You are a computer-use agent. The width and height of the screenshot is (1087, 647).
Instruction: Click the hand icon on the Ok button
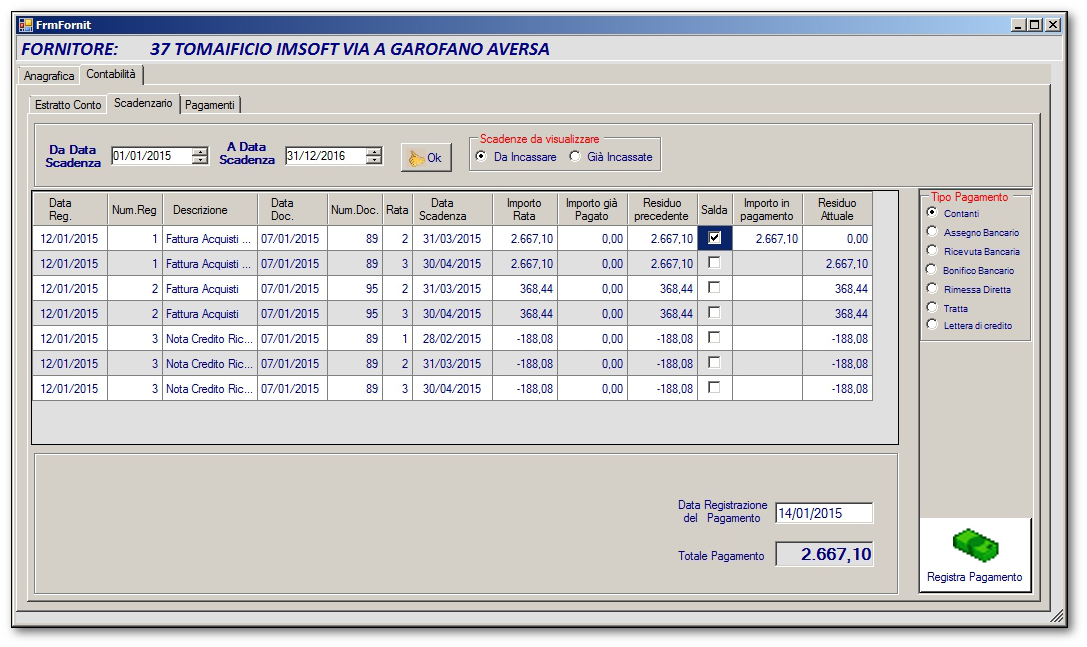pyautogui.click(x=416, y=158)
